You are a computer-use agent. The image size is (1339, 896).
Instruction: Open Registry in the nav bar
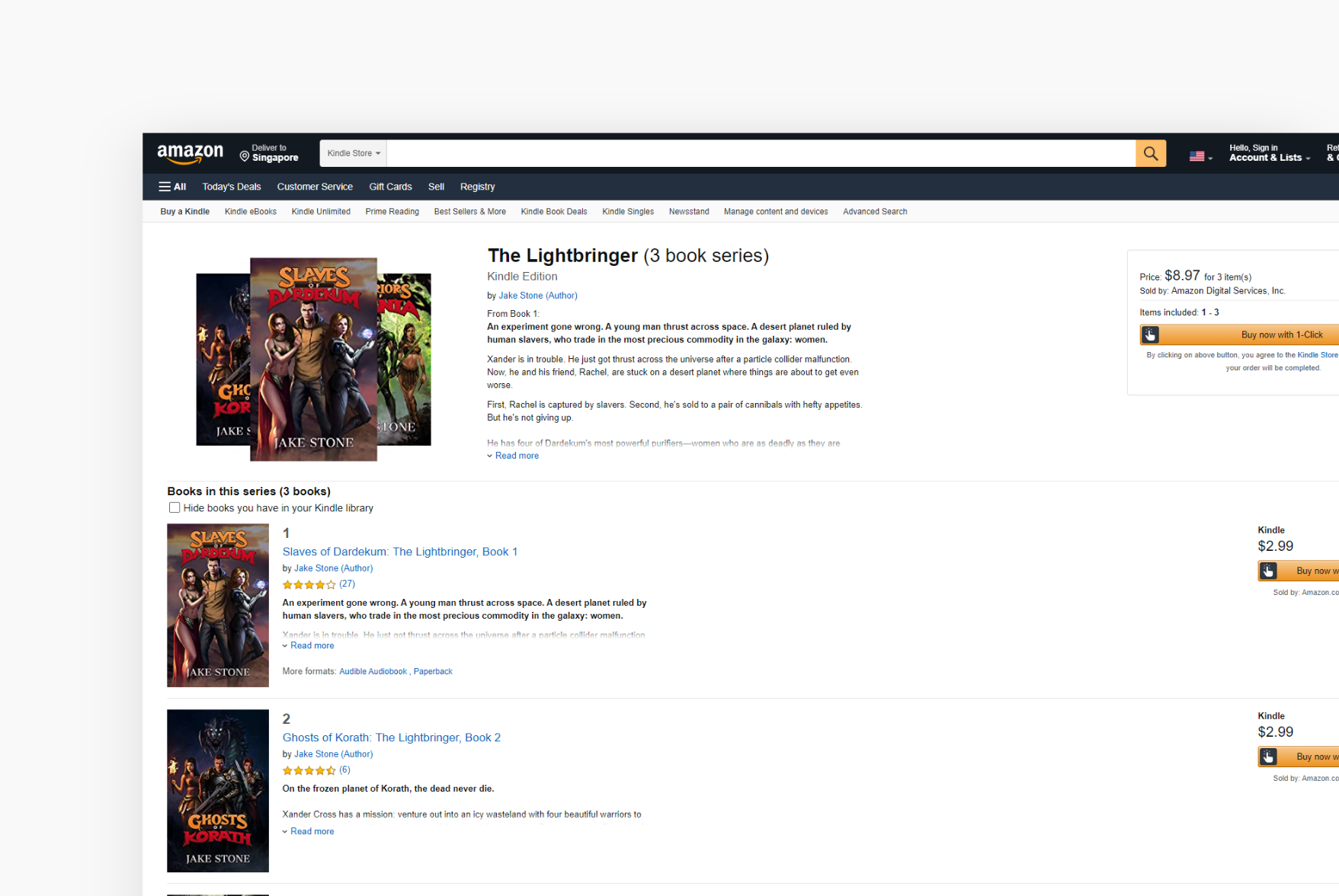[477, 187]
